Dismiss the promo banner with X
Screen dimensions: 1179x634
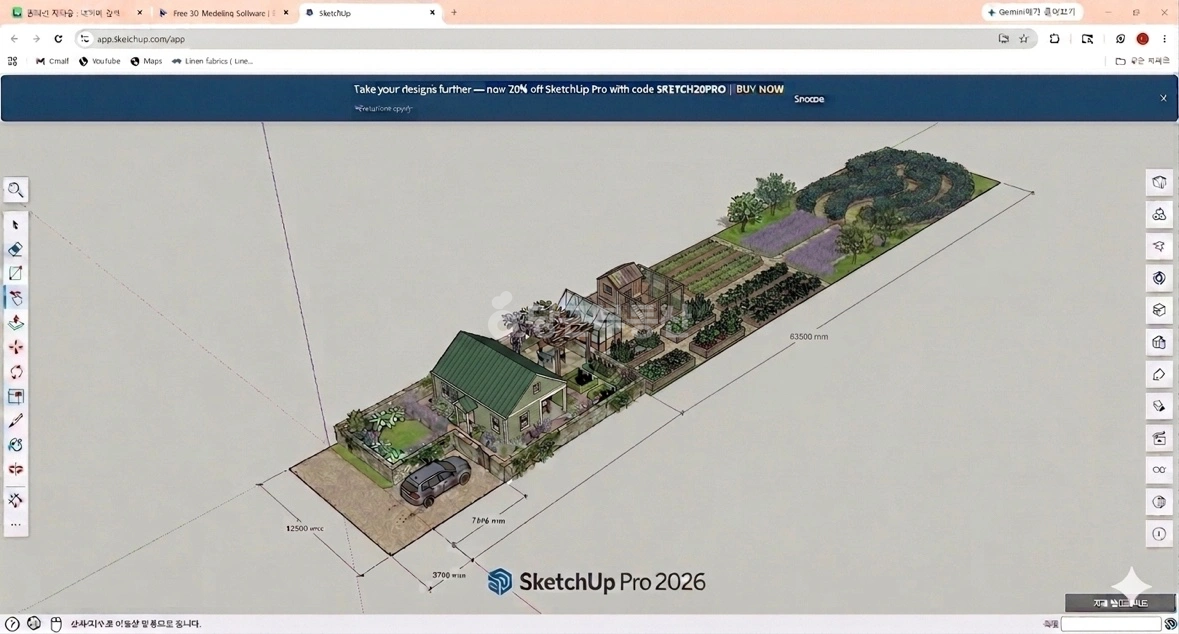(x=1163, y=99)
